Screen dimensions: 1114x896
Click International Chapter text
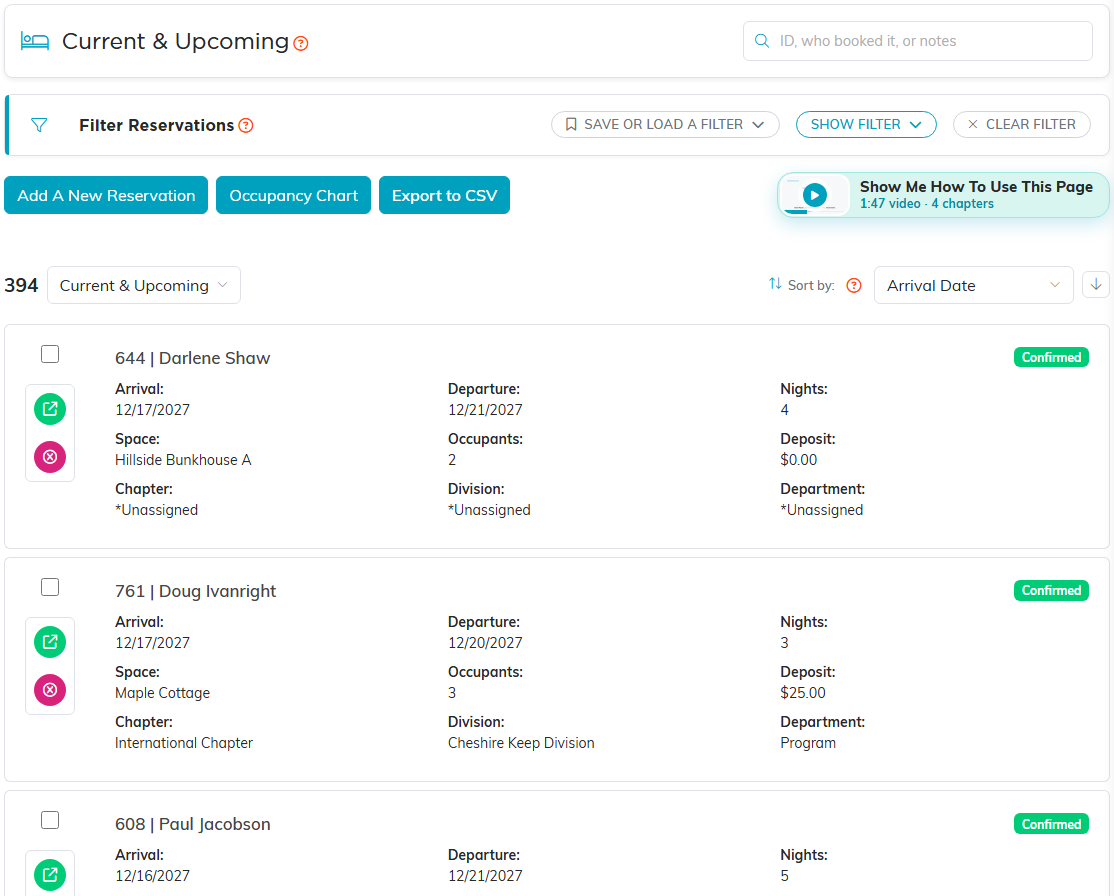[x=184, y=743]
